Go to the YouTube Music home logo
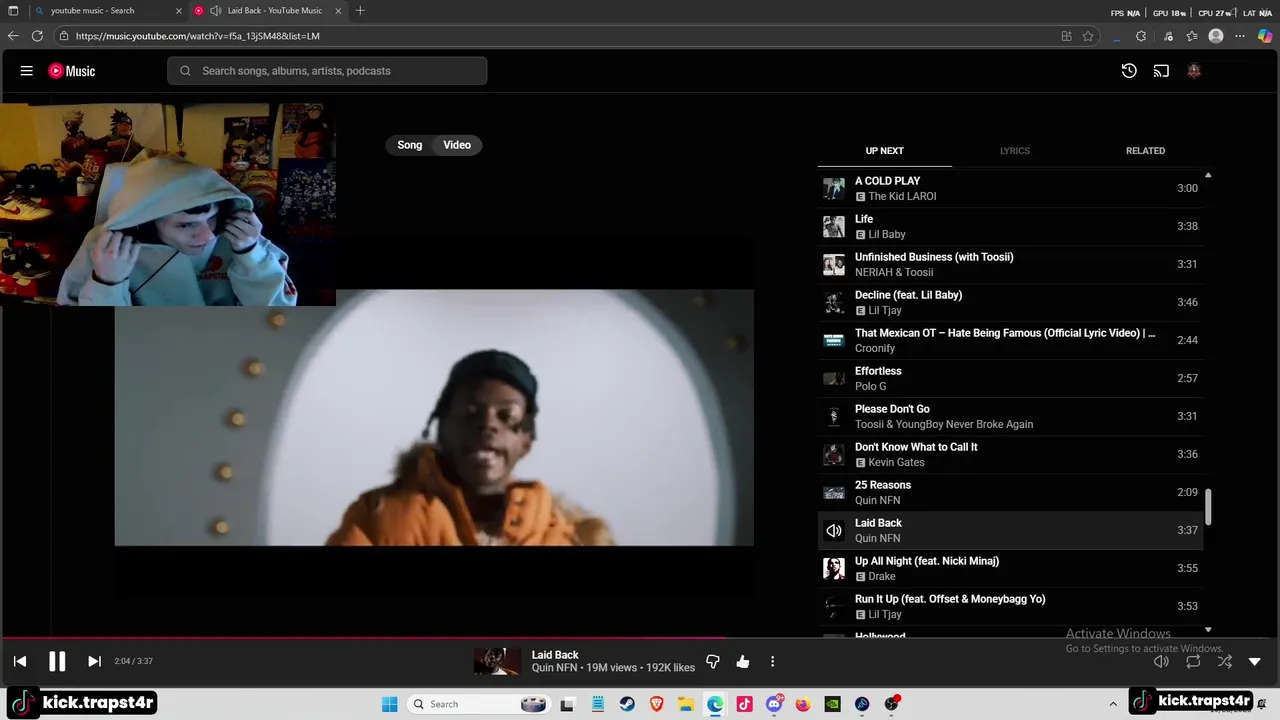The image size is (1280, 720). click(x=72, y=71)
